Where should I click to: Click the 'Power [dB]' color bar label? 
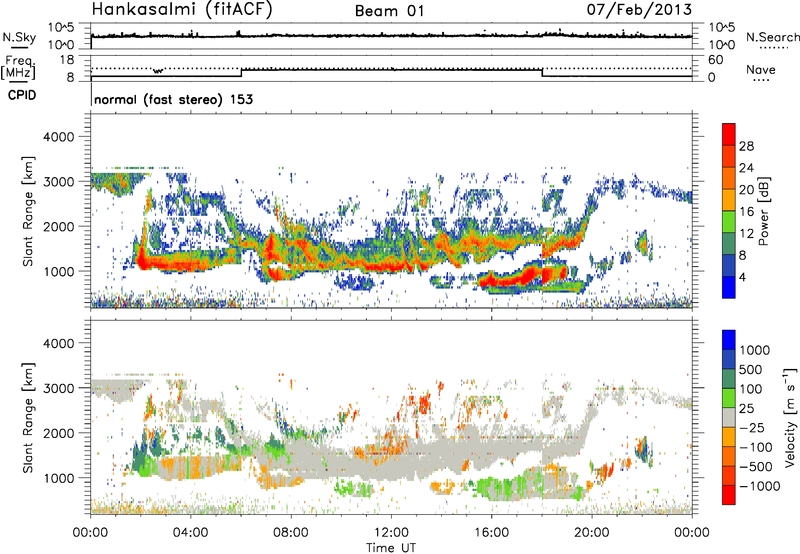point(764,211)
